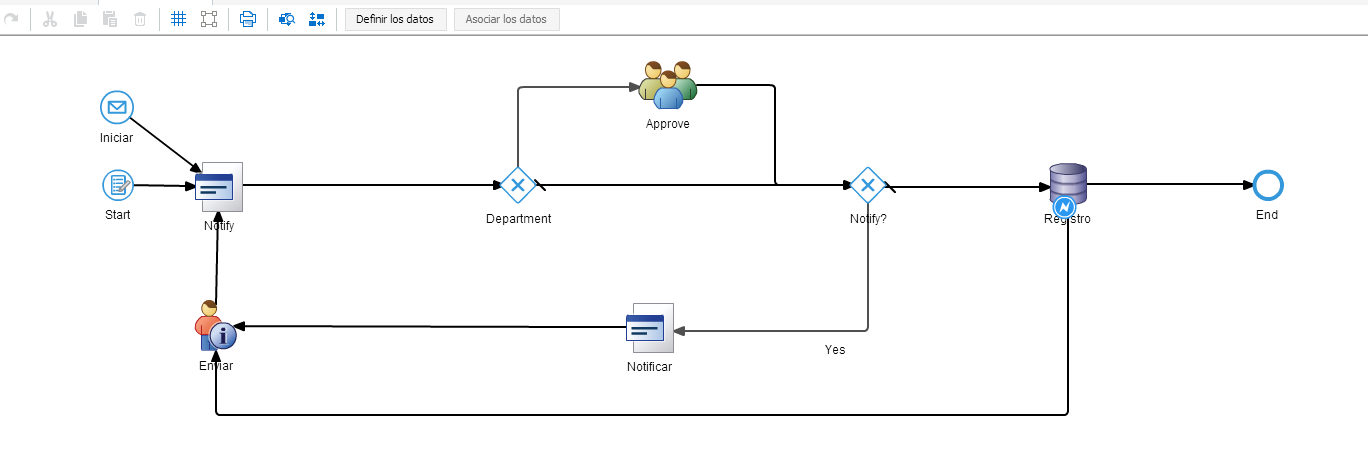Click the Asociar los datos button
Screen dimensions: 1368x470
(506, 19)
